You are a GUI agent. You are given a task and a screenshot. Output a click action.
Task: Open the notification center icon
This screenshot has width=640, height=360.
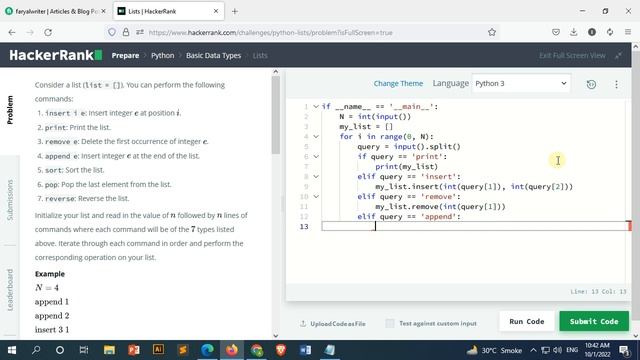624,350
